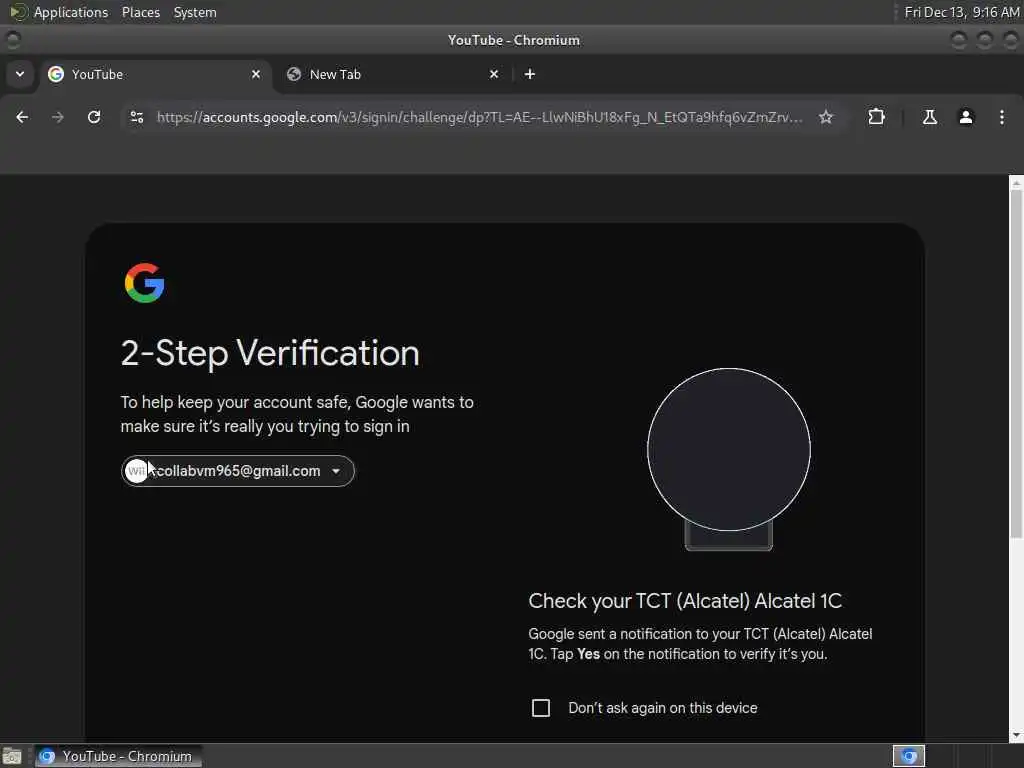Check Don't ask again on this device
Screen dimensions: 1024x768
click(x=541, y=708)
